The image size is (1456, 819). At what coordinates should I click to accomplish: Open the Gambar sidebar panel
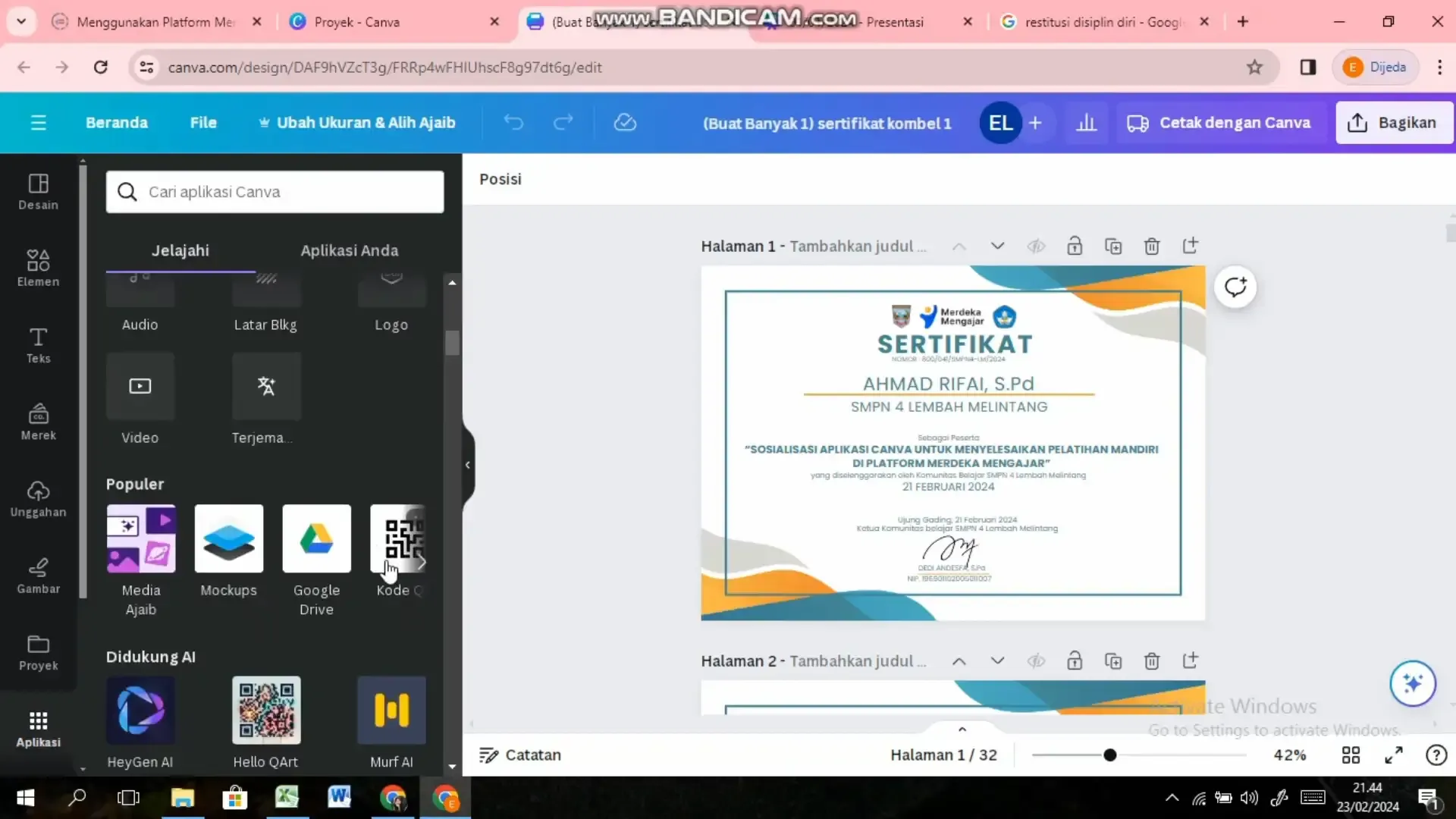click(38, 576)
